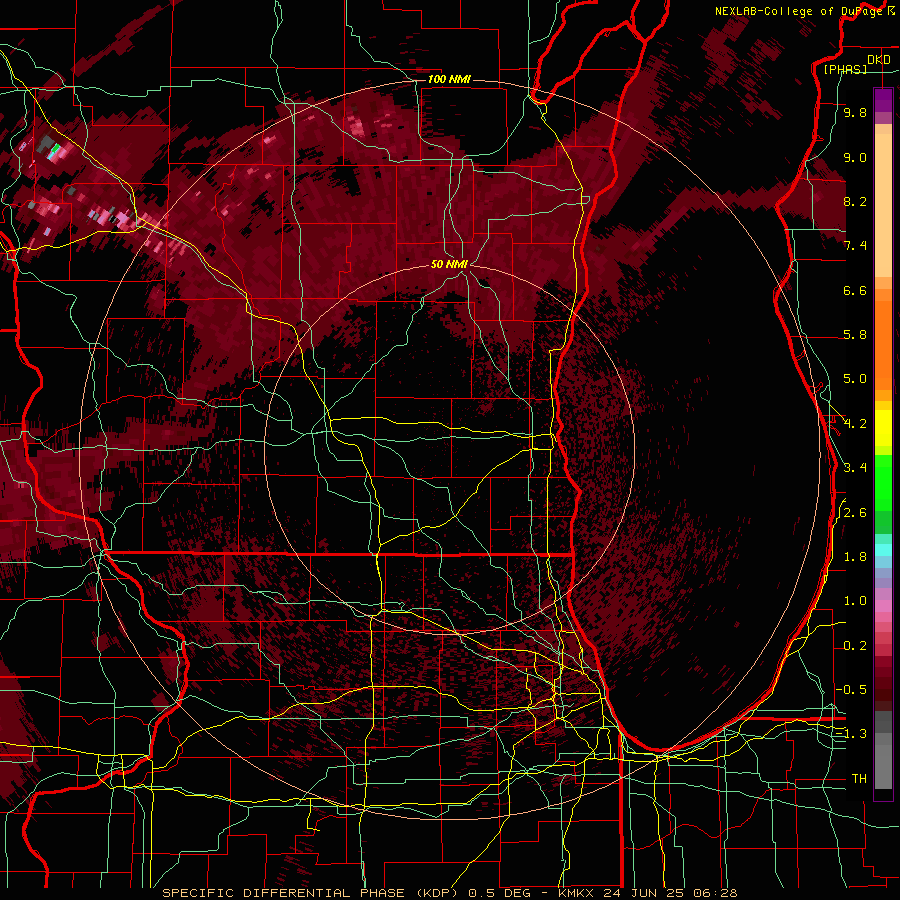
Task: Click the 100 NMI range ring label
Action: click(x=449, y=79)
